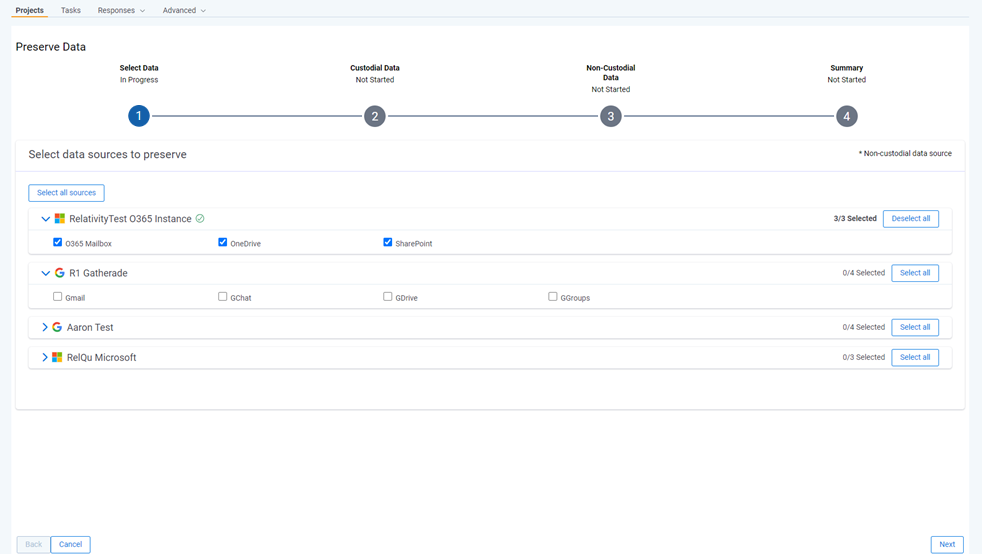Screen dimensions: 982x554
Task: Click the Next button
Action: click(947, 545)
